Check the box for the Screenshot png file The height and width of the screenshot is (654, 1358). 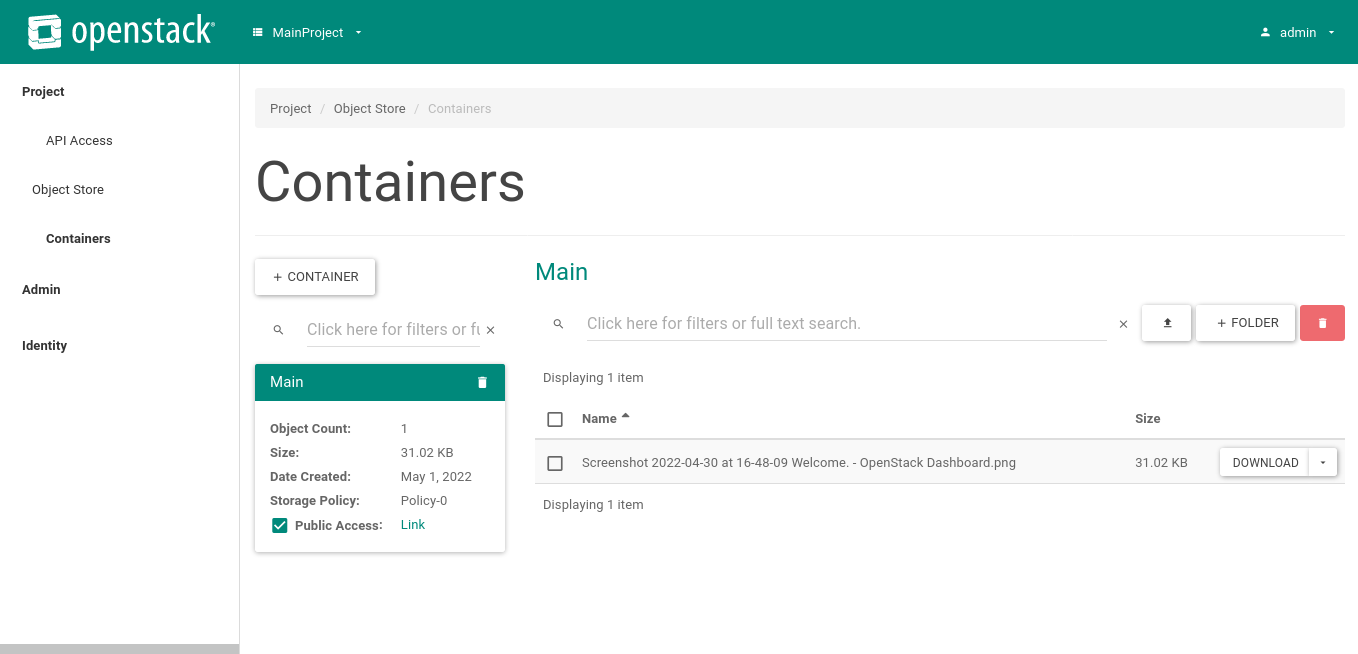555,463
